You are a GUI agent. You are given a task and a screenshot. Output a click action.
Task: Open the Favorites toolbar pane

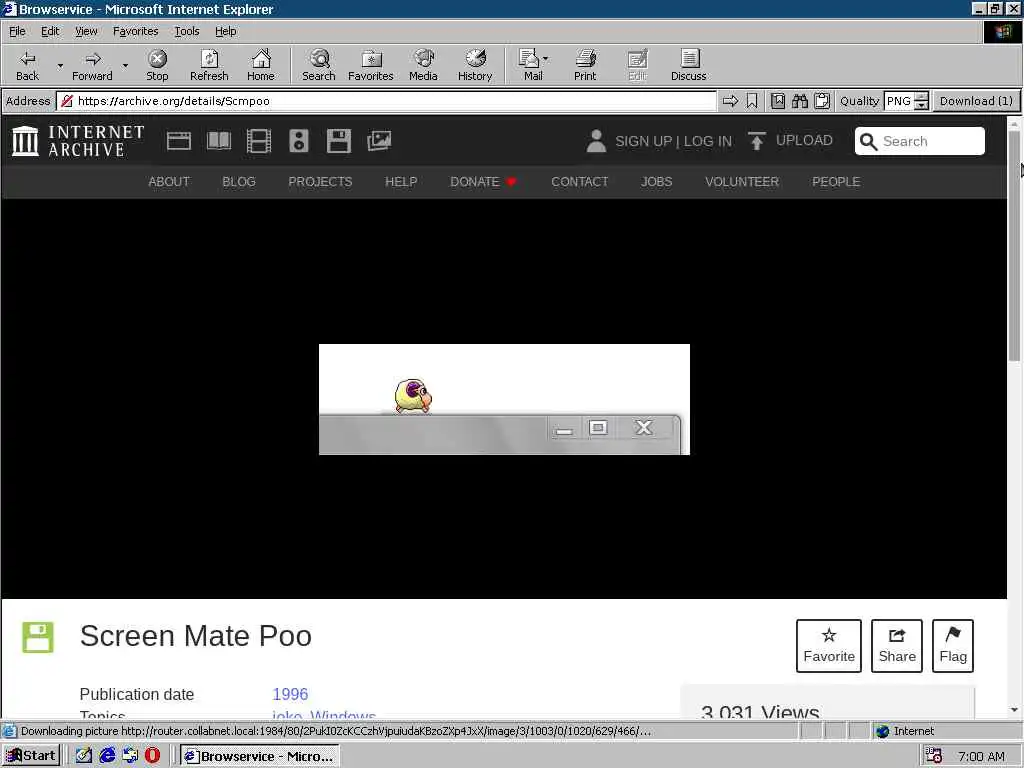click(x=371, y=65)
